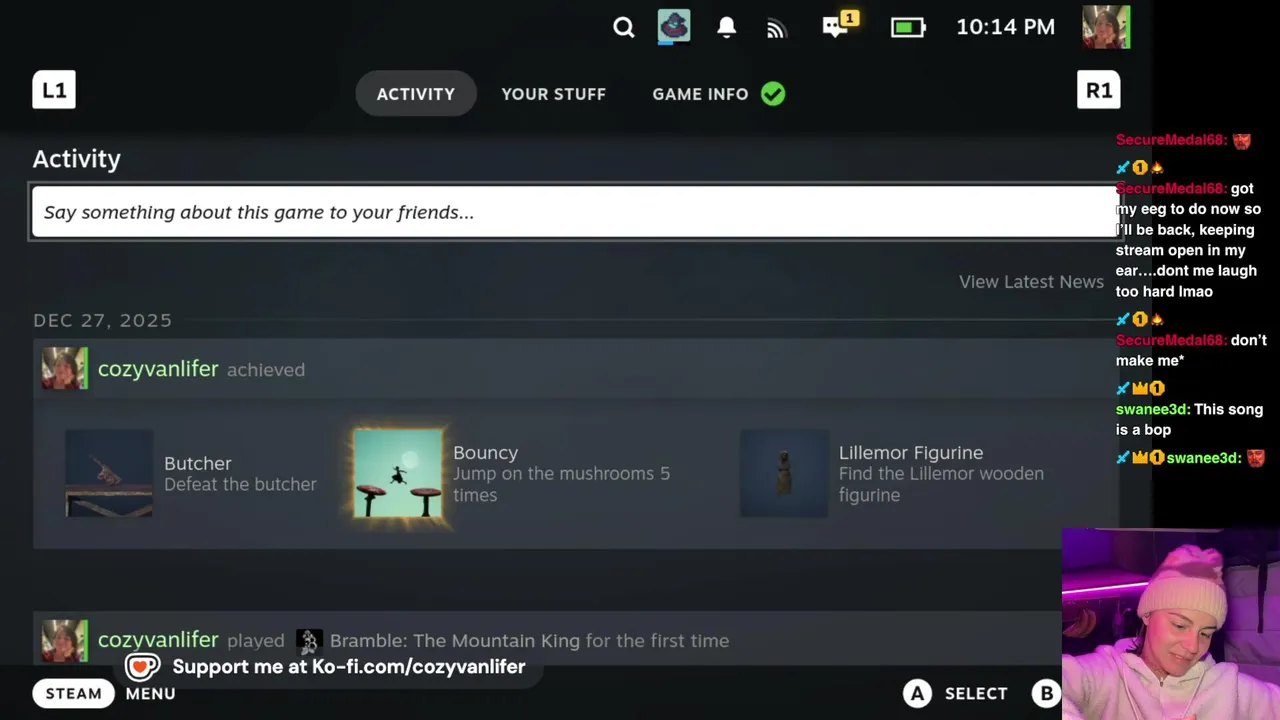Click the green verified checkmark icon
This screenshot has height=720, width=1280.
773,93
